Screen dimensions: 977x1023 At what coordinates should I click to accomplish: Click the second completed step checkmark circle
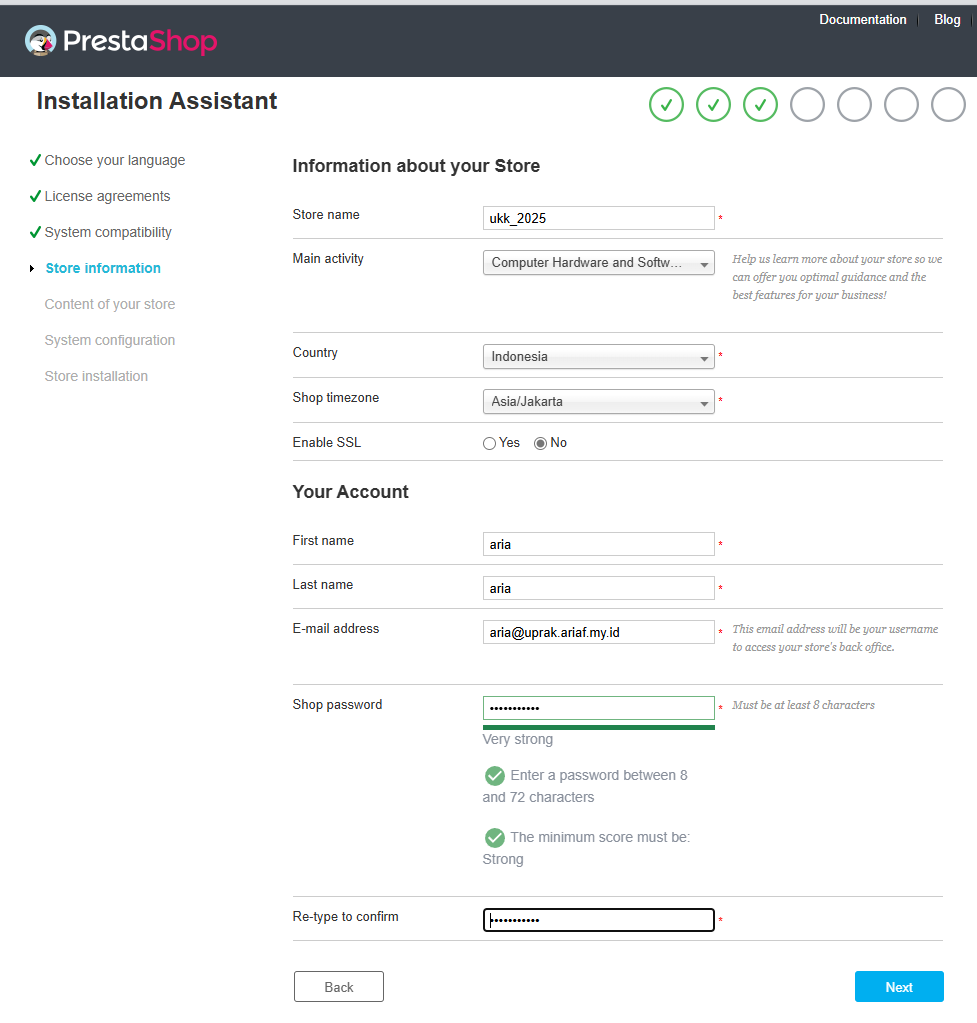(x=713, y=104)
